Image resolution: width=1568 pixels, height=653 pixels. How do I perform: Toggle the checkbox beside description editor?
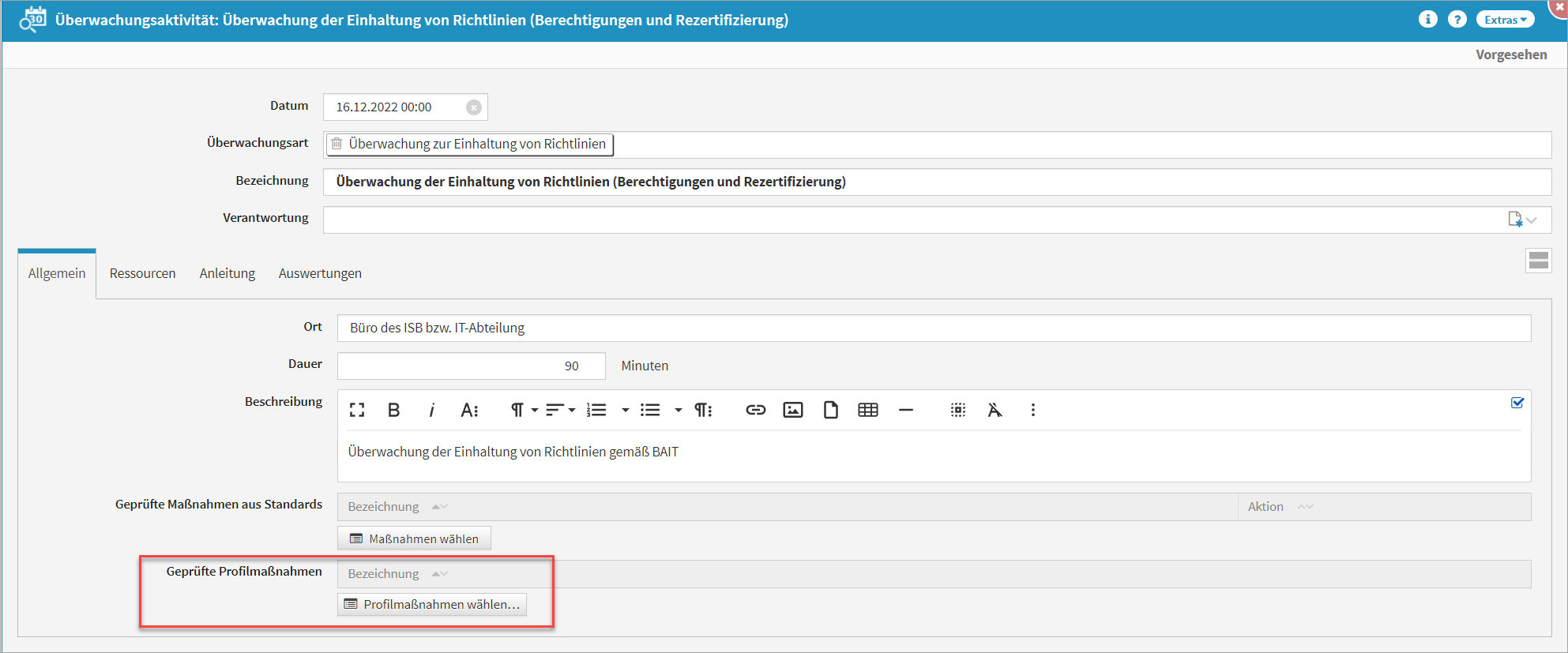coord(1517,403)
